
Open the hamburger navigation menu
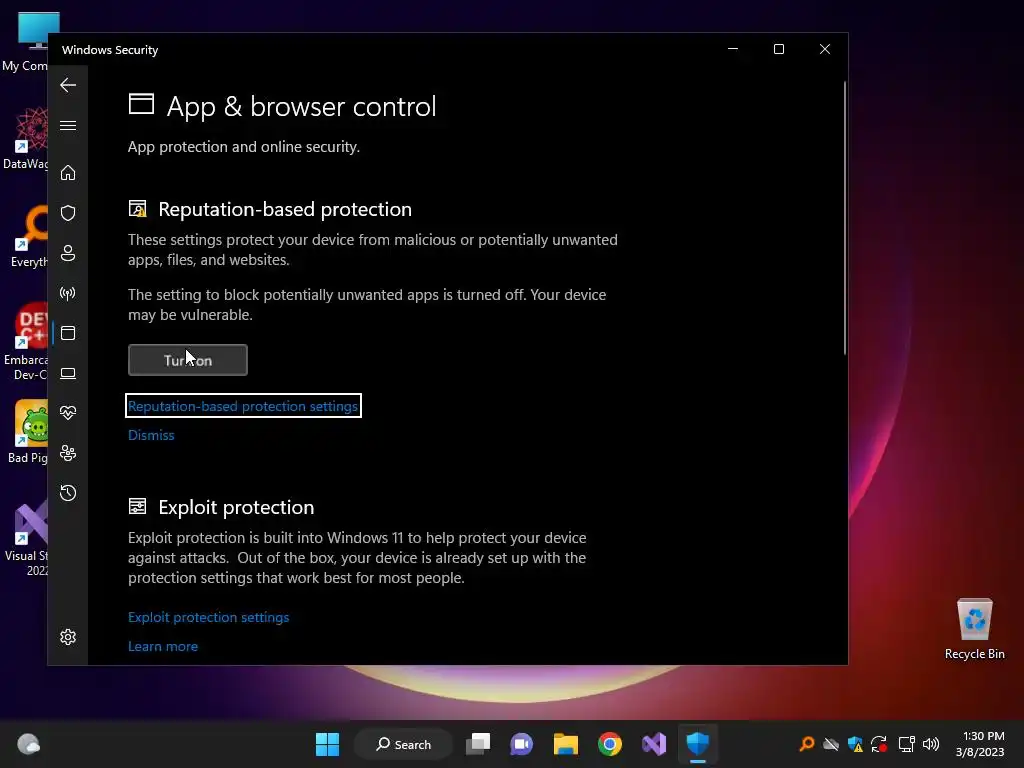coord(68,125)
